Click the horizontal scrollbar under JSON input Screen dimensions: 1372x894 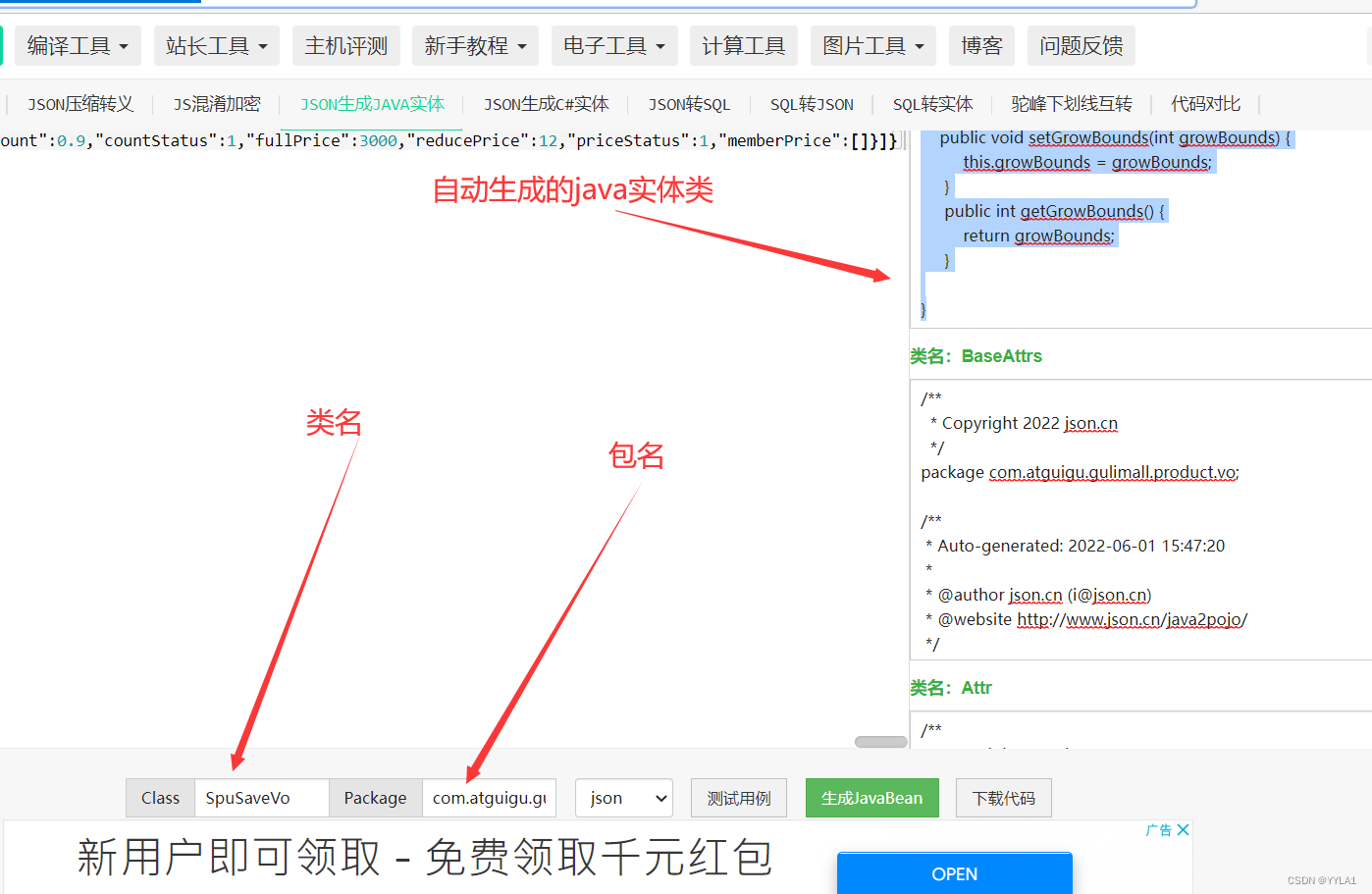click(x=880, y=742)
